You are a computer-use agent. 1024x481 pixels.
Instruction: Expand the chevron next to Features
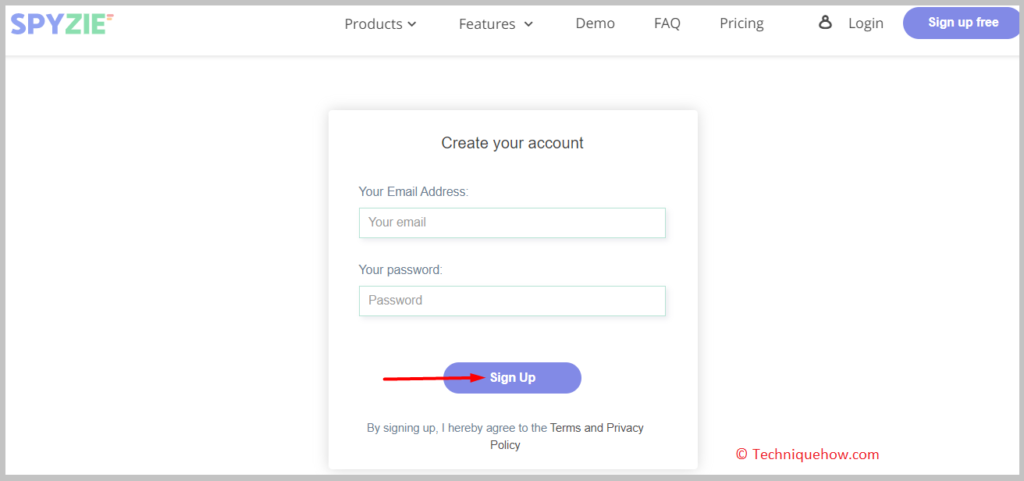[x=529, y=24]
